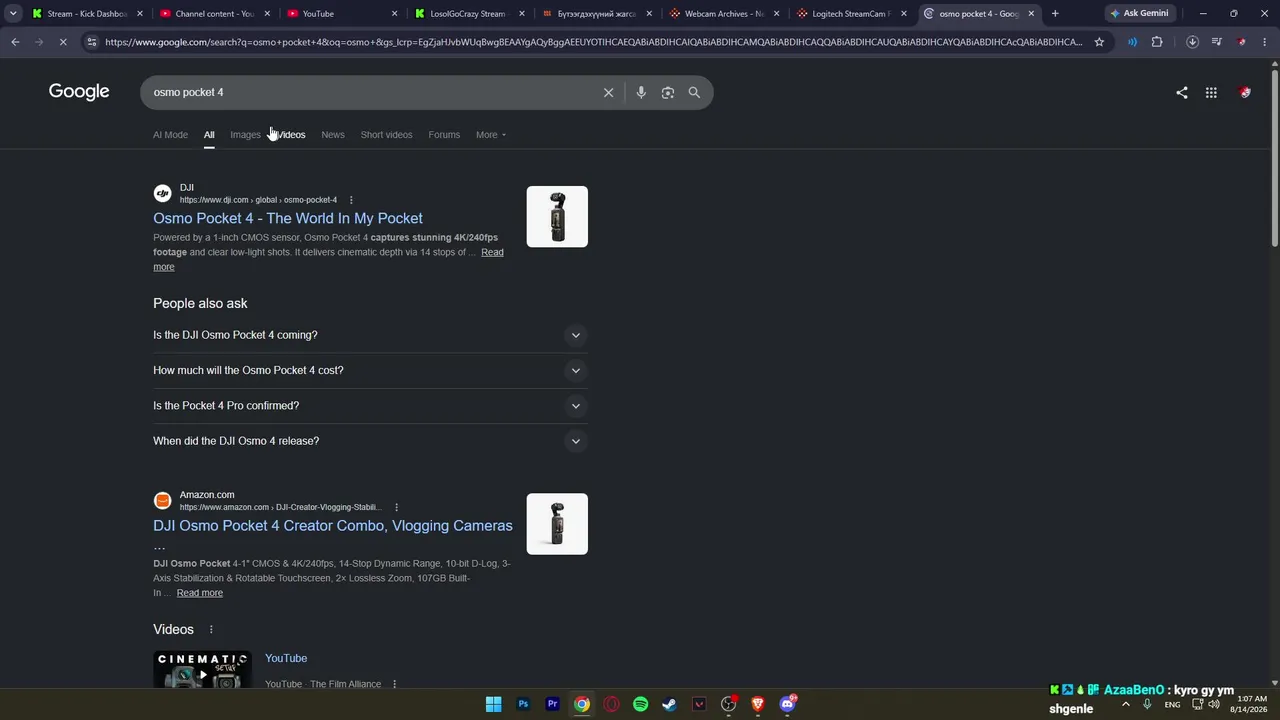Bookmark this page with the star icon
Screen dimensions: 1280x720
(1099, 42)
